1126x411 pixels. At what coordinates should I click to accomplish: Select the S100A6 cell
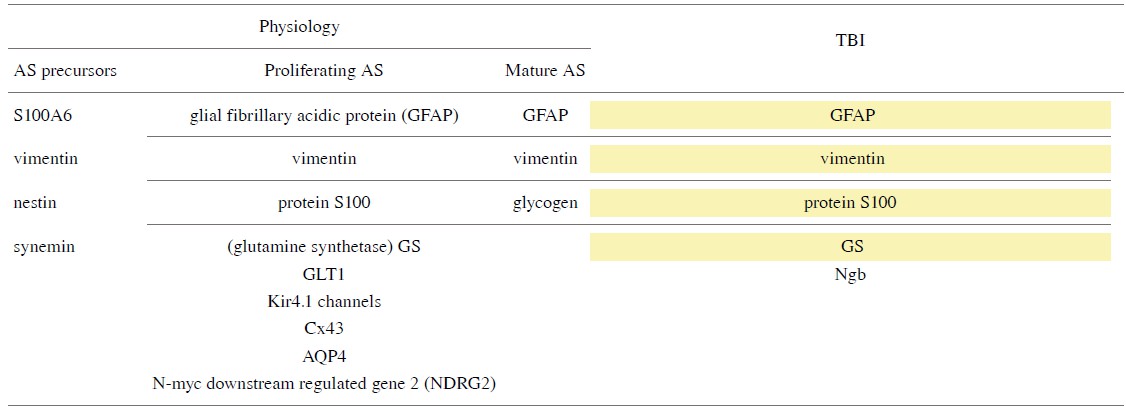(43, 115)
